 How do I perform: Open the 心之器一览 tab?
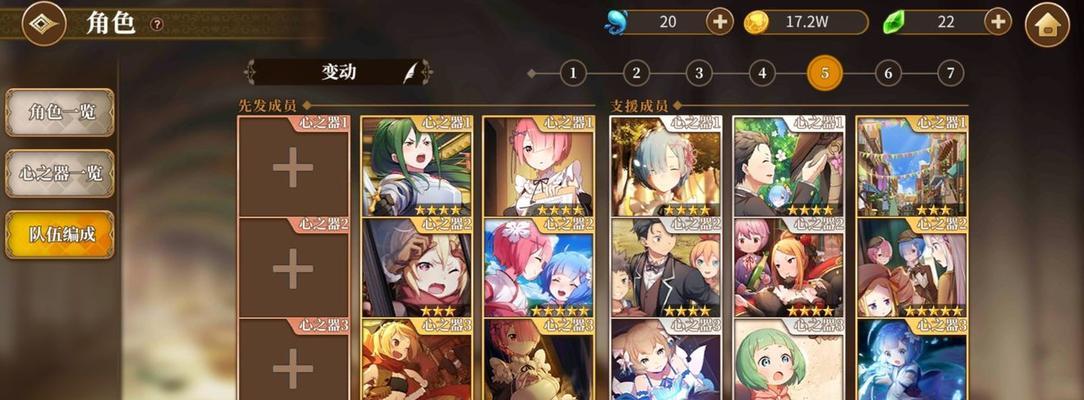pos(60,173)
